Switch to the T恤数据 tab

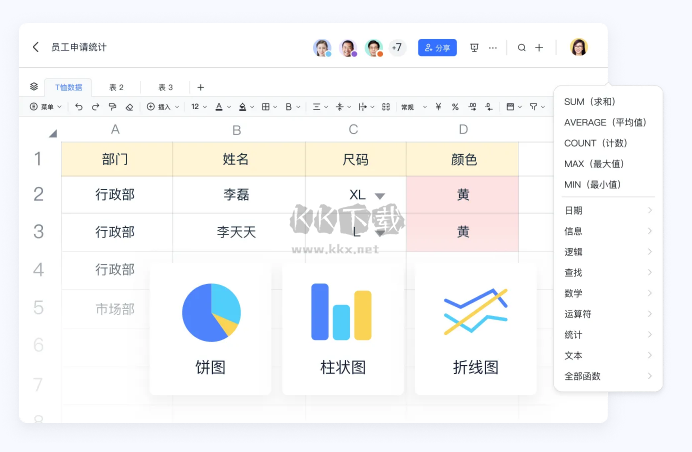click(x=68, y=87)
